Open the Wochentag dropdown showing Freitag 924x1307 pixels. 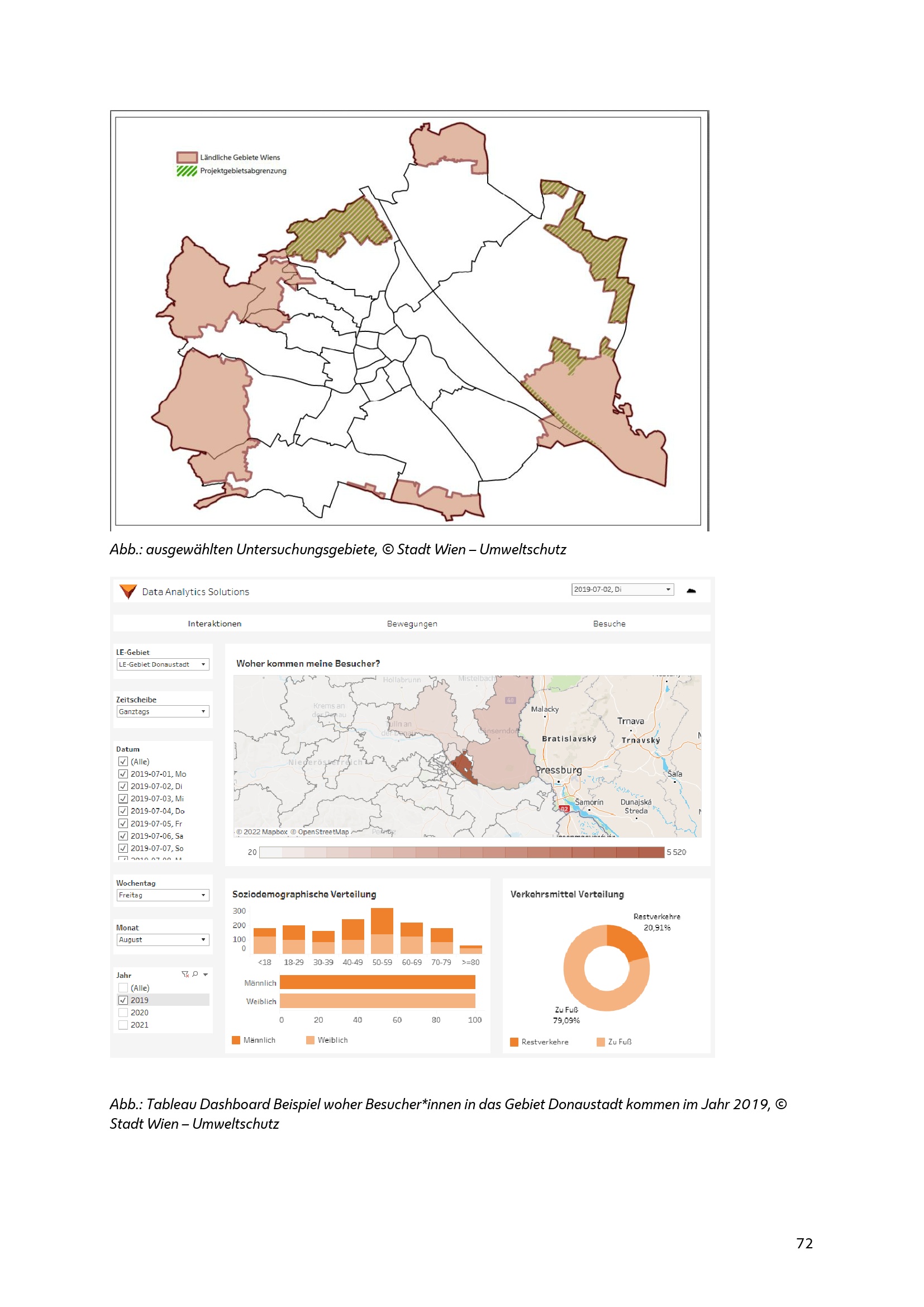point(163,895)
